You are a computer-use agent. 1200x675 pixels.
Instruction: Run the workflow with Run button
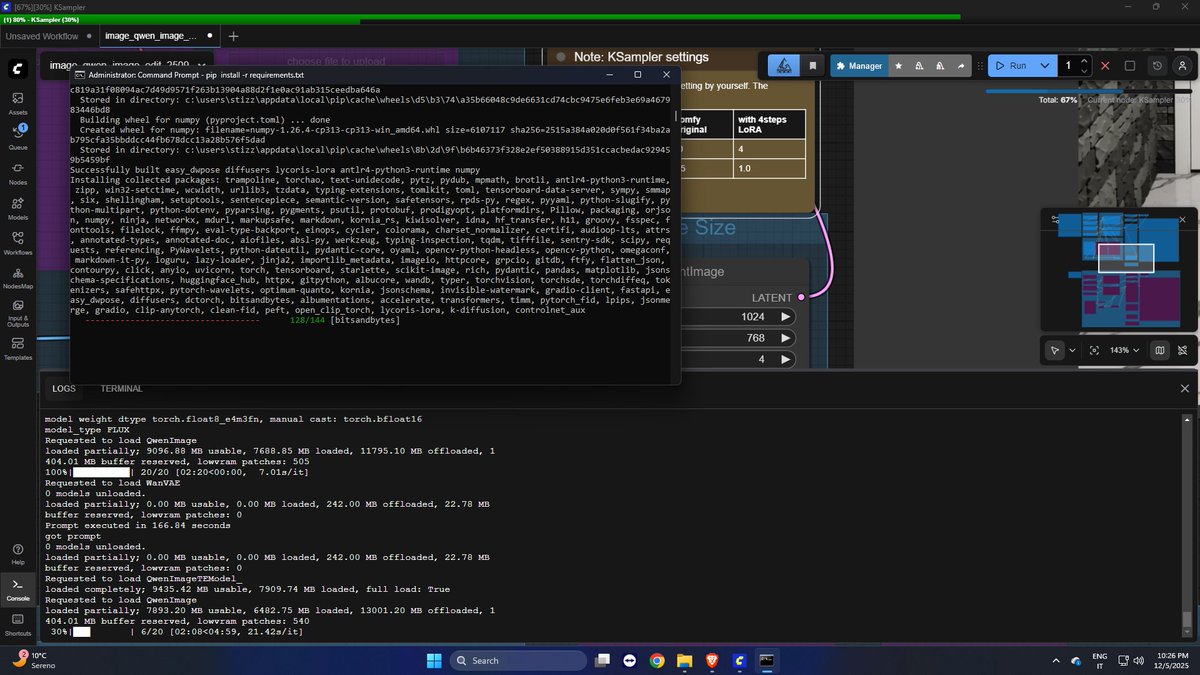(x=1010, y=66)
